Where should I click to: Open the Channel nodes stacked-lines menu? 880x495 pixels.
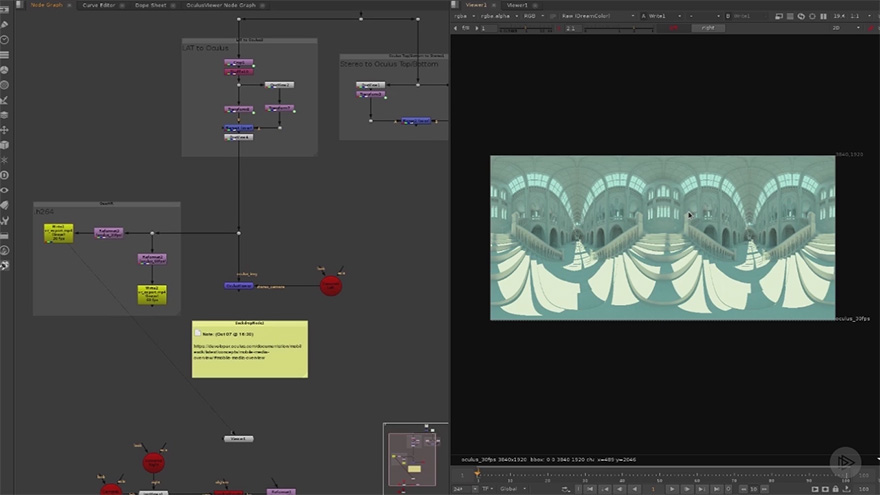(x=4, y=55)
